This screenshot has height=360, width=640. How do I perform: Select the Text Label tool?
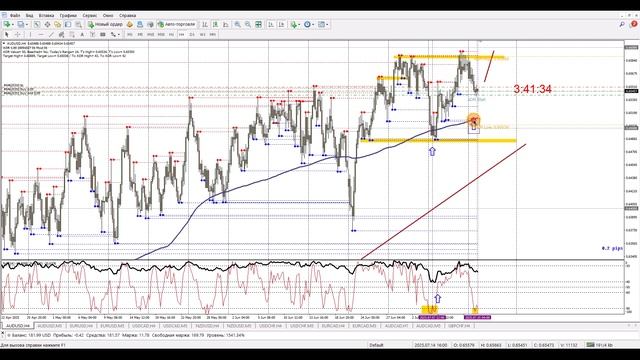tap(92, 35)
